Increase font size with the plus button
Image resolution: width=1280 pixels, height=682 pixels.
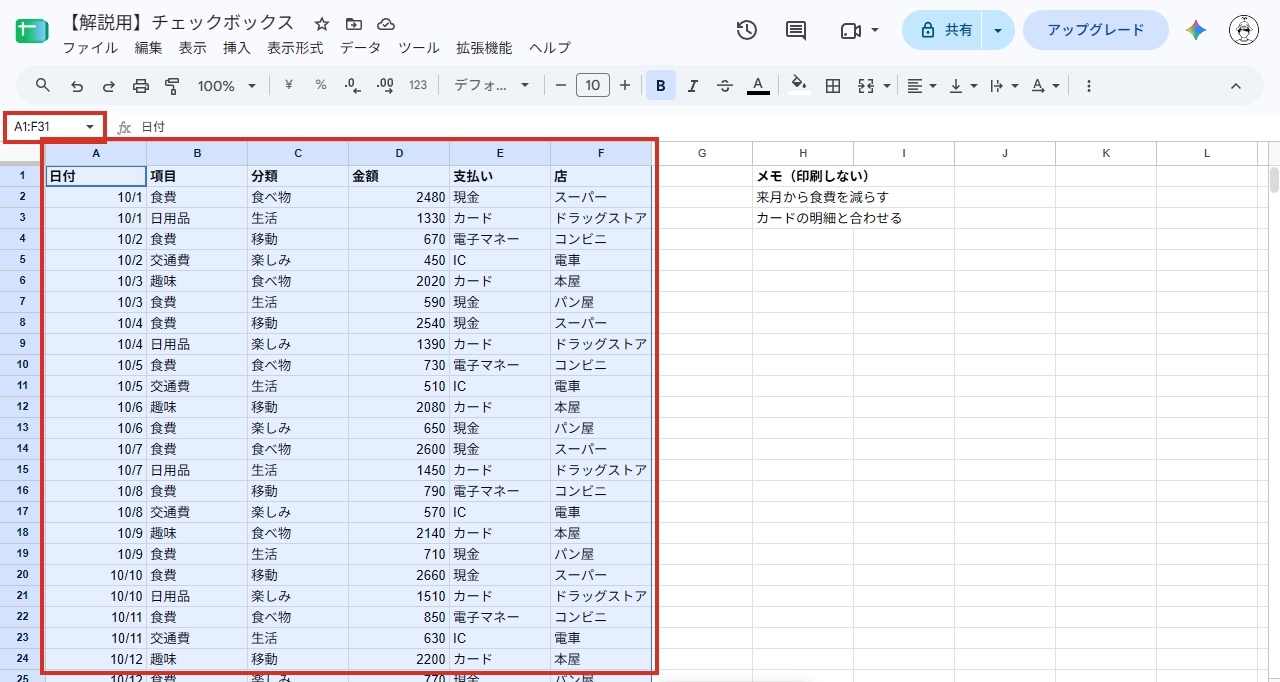625,86
